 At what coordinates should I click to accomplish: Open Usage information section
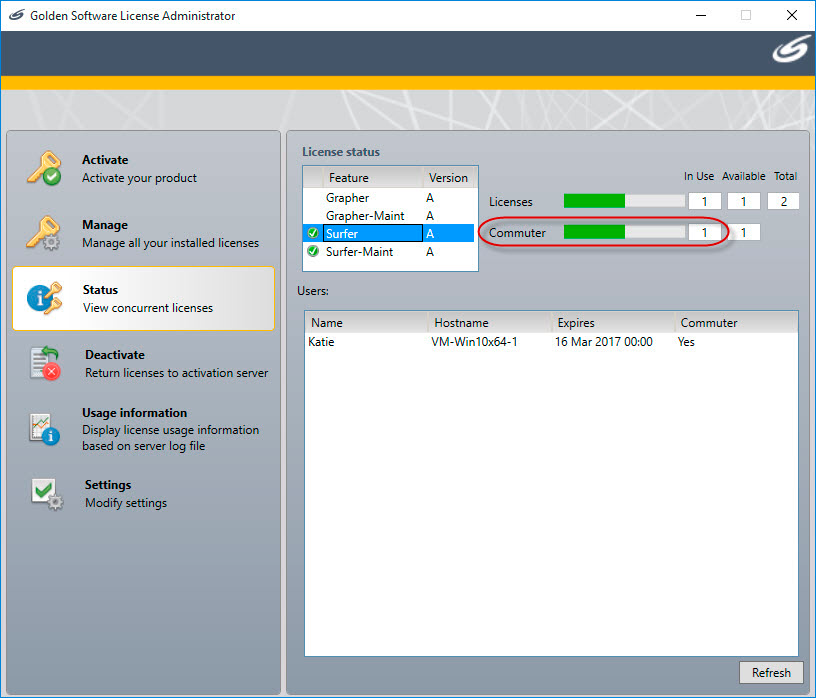tap(144, 429)
